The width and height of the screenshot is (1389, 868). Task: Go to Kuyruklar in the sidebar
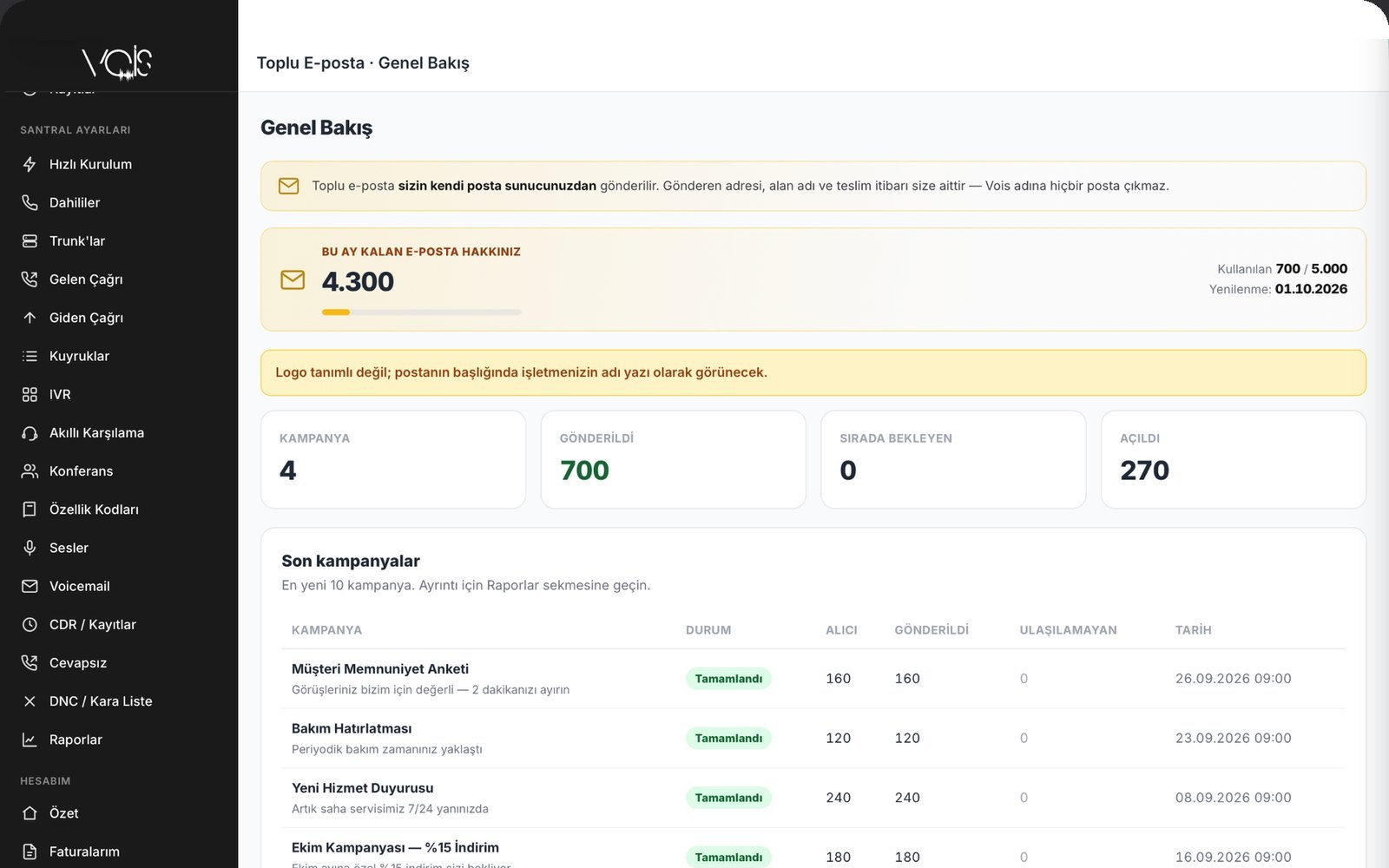(119, 356)
